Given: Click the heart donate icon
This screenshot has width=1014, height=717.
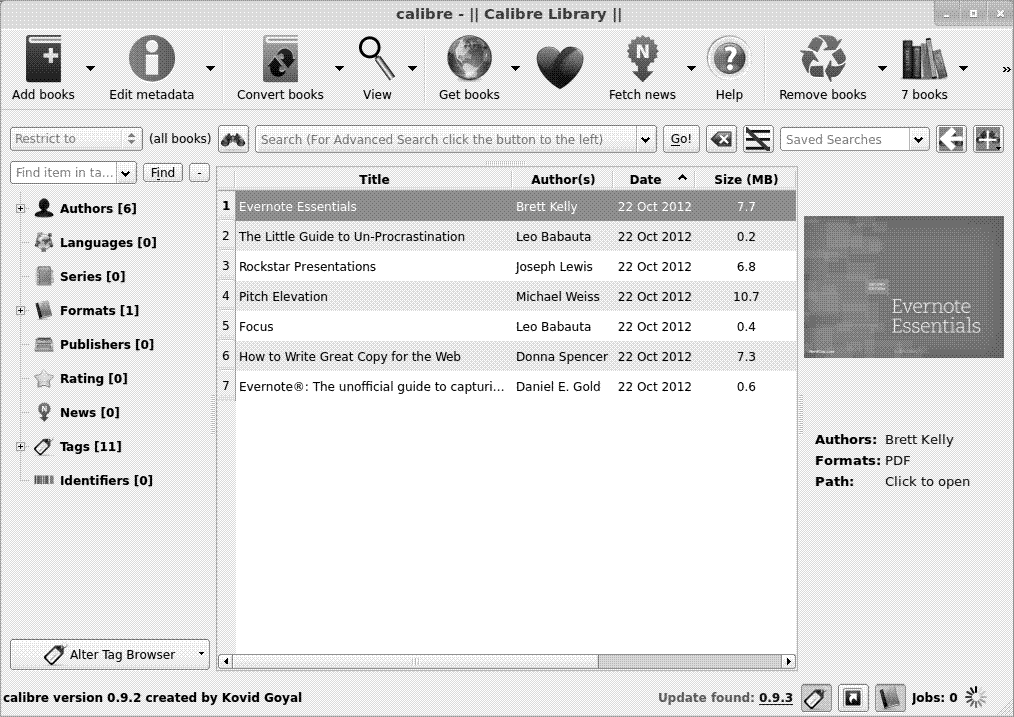Looking at the screenshot, I should (x=560, y=68).
